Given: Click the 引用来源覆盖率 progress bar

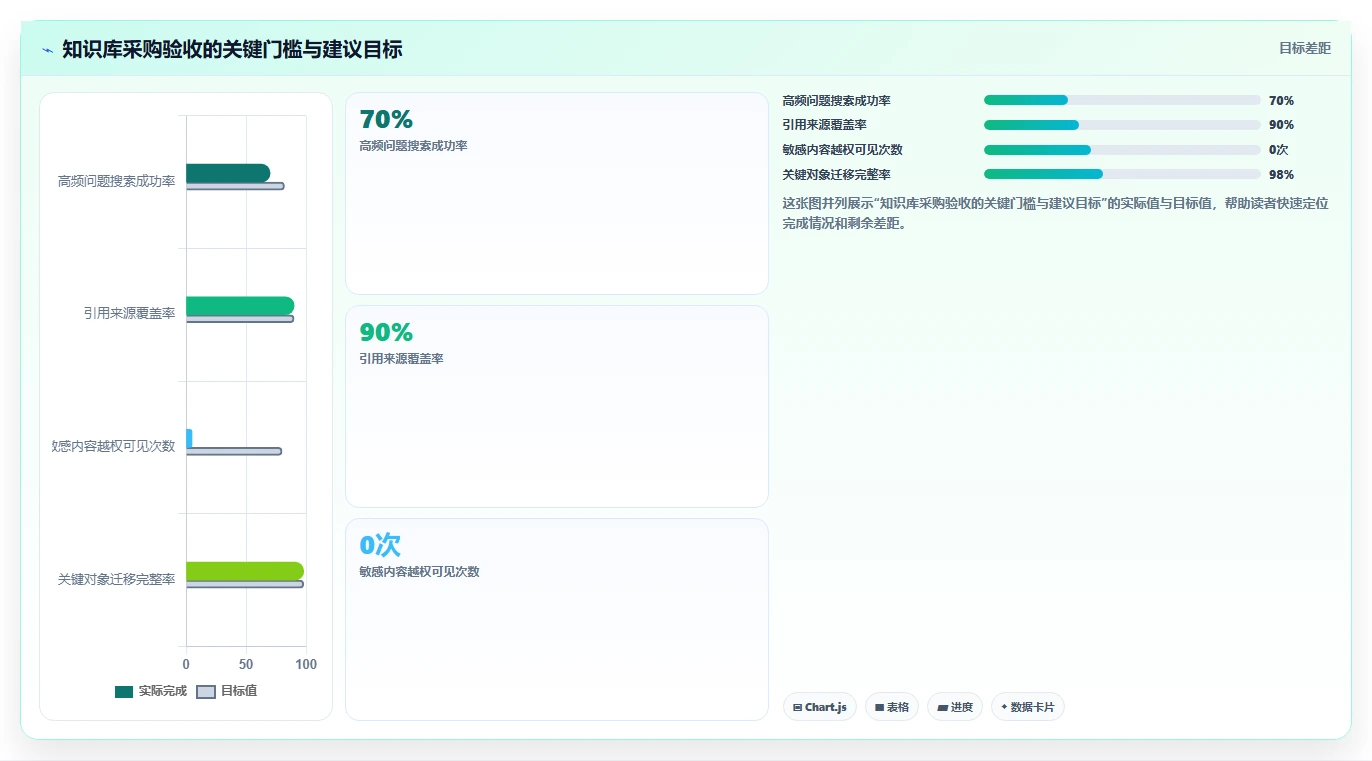Looking at the screenshot, I should click(x=1122, y=125).
